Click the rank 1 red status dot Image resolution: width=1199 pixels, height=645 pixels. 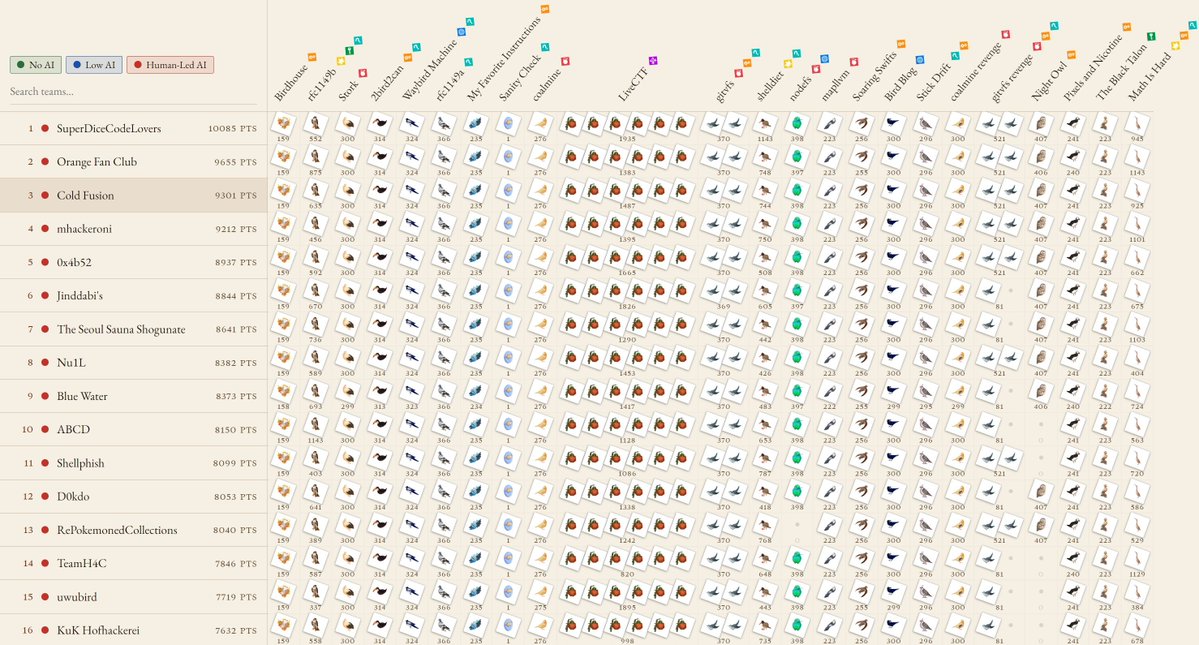click(x=45, y=128)
